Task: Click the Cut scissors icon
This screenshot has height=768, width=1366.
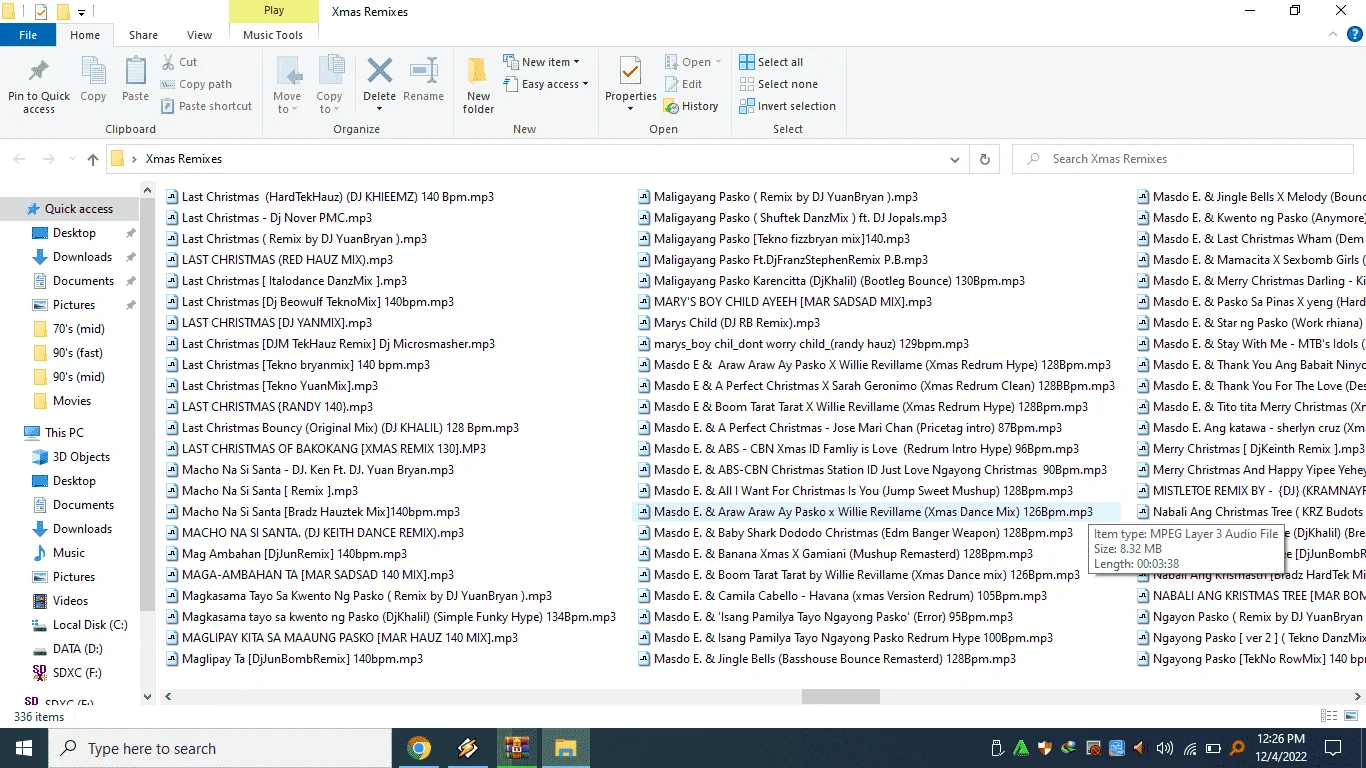Action: coord(169,62)
